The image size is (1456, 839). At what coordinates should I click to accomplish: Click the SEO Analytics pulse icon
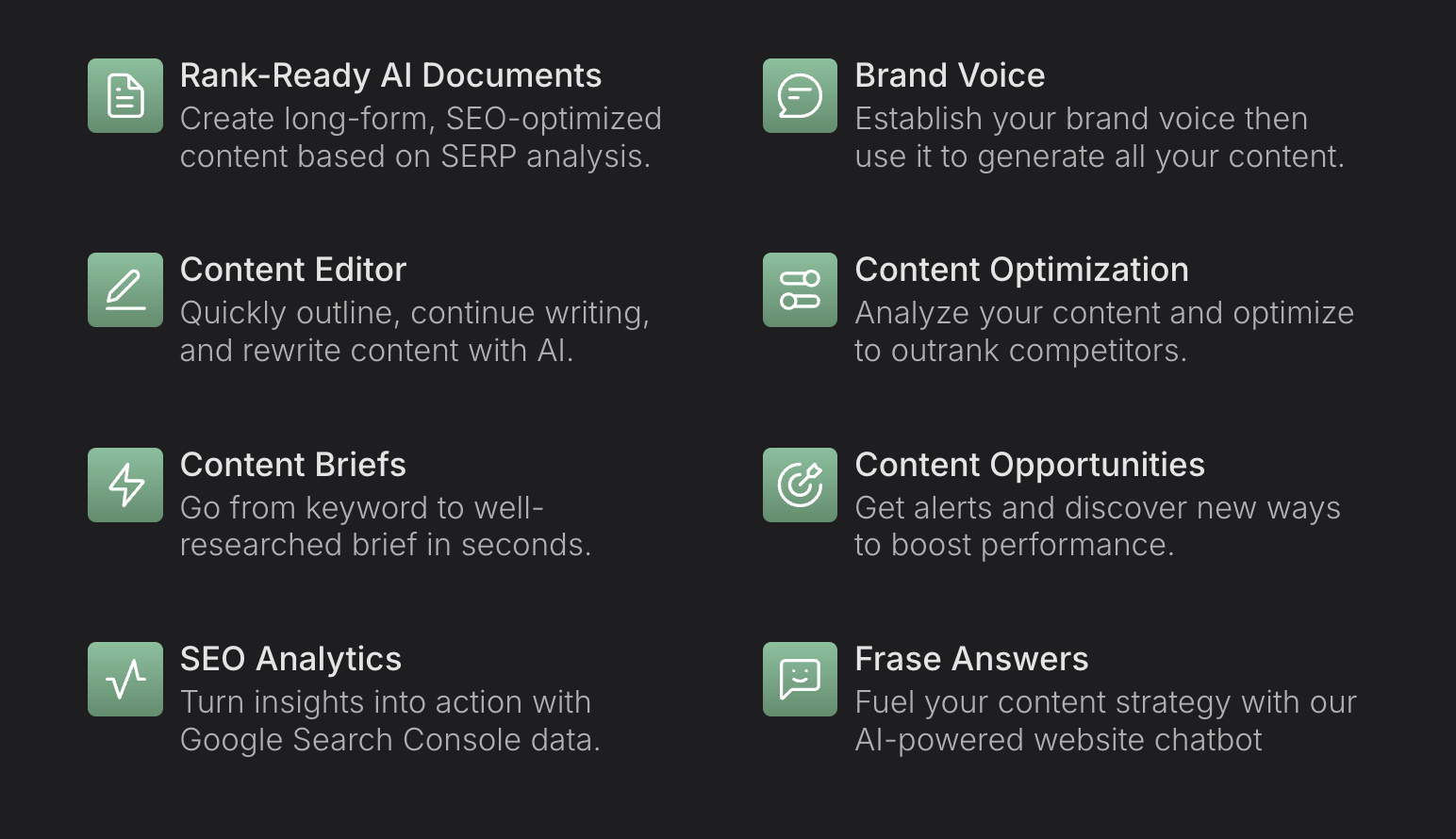point(125,680)
